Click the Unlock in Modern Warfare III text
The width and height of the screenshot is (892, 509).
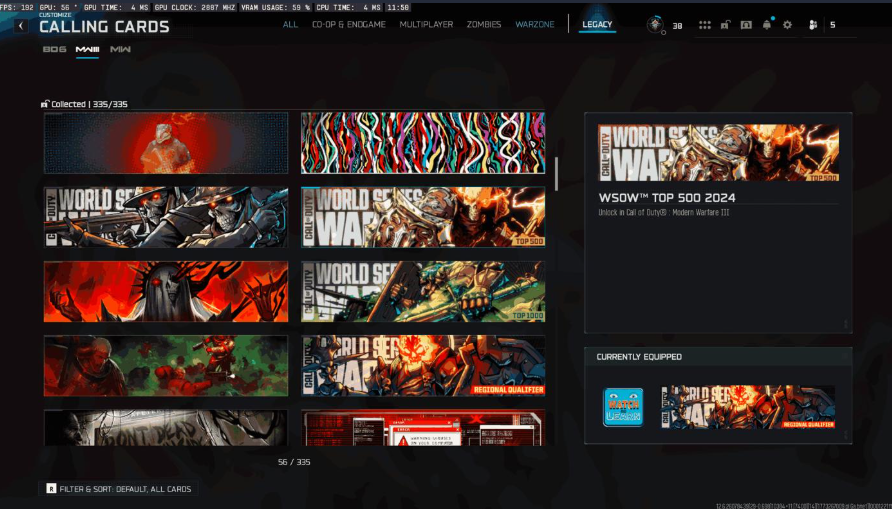(x=664, y=213)
